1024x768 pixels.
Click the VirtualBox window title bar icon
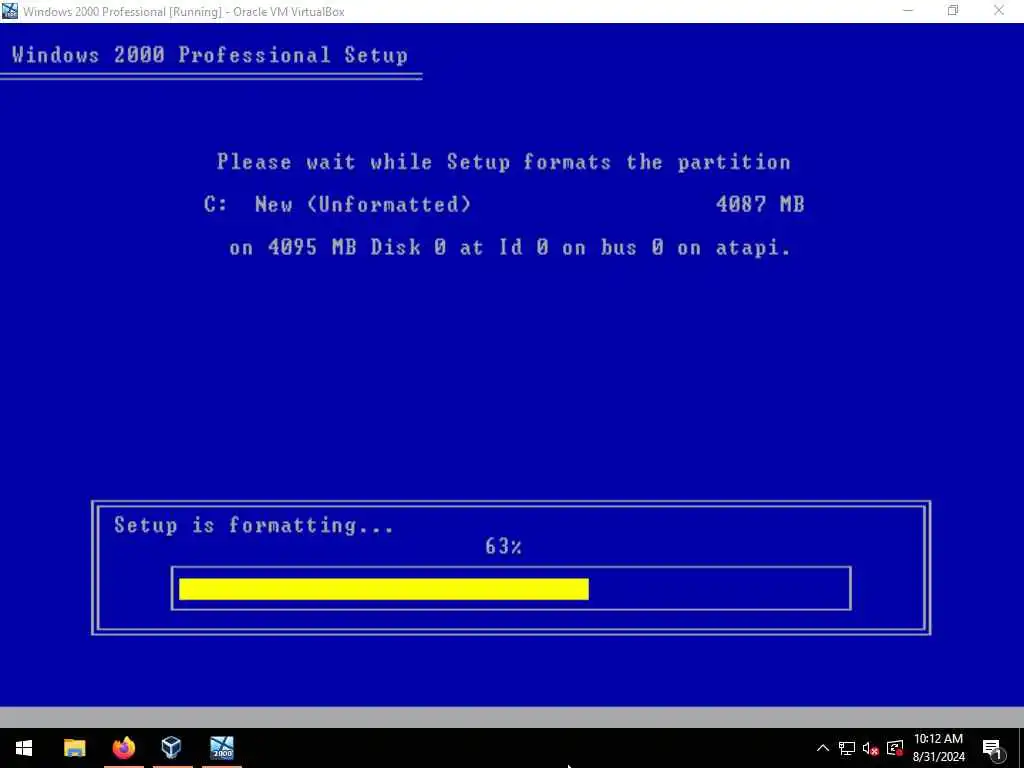10,10
